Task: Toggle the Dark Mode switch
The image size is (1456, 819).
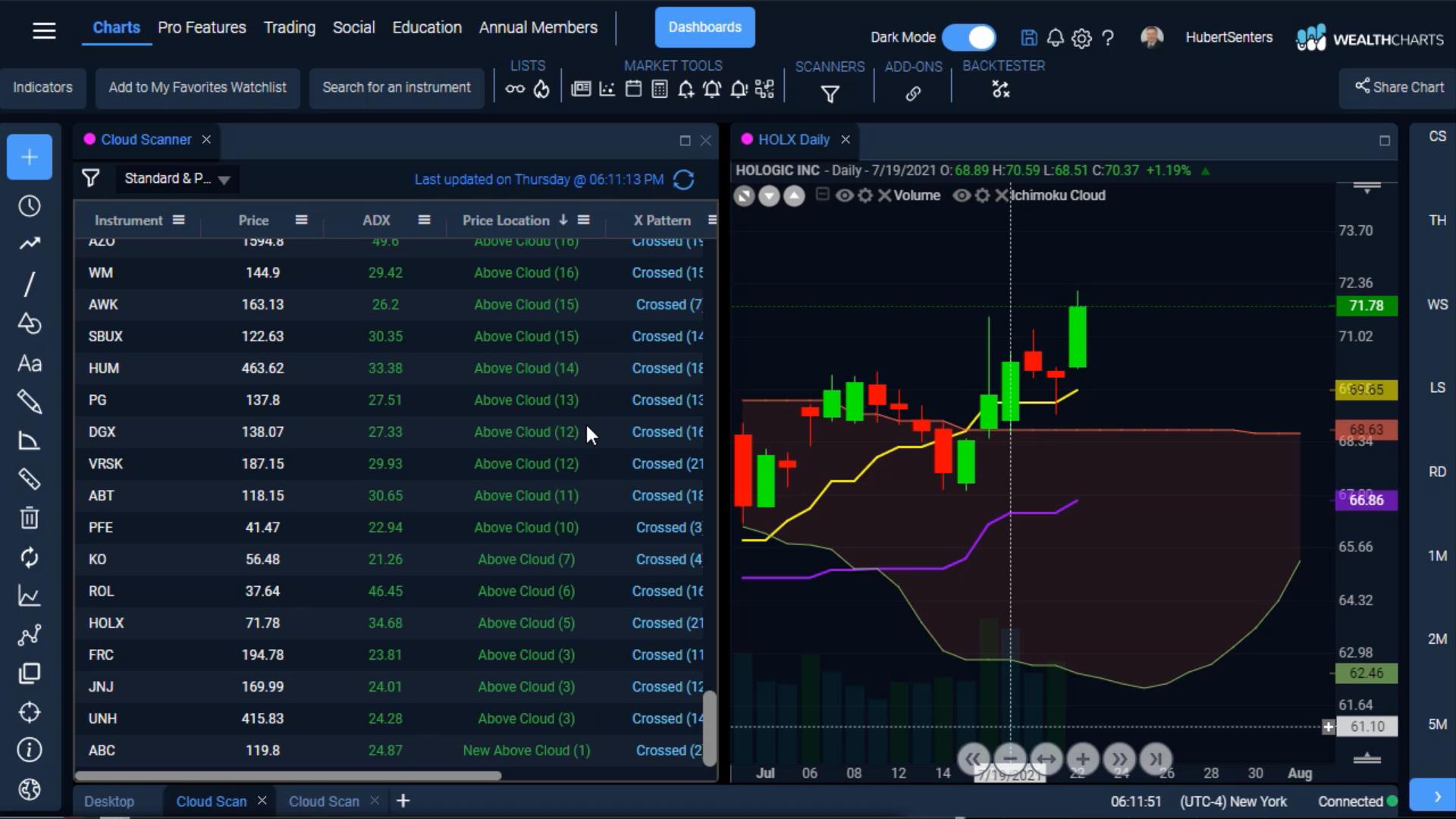Action: click(969, 37)
